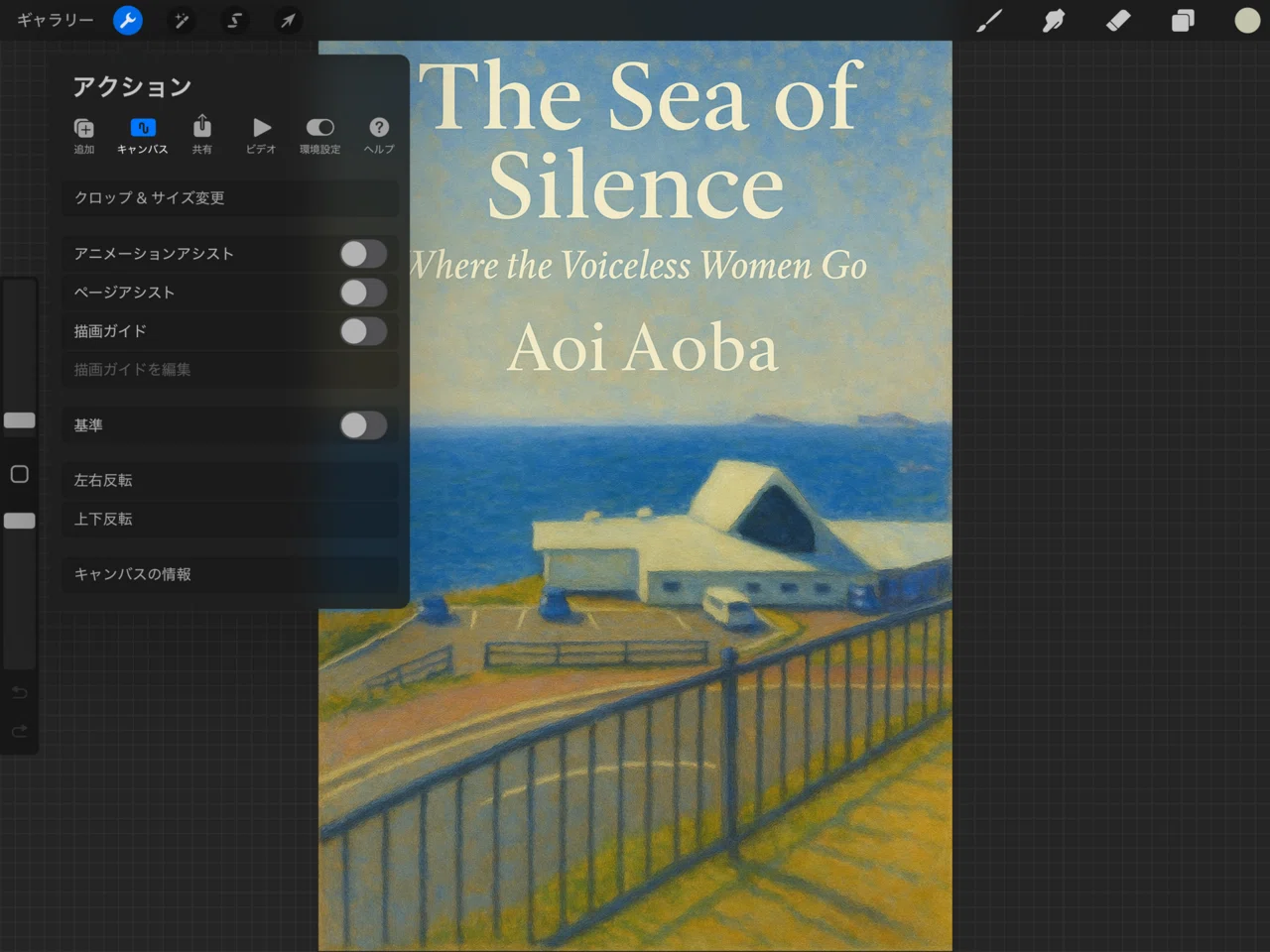Screen dimensions: 1270x952
Task: Open the 環境設定 Preferences tab
Action: [319, 136]
